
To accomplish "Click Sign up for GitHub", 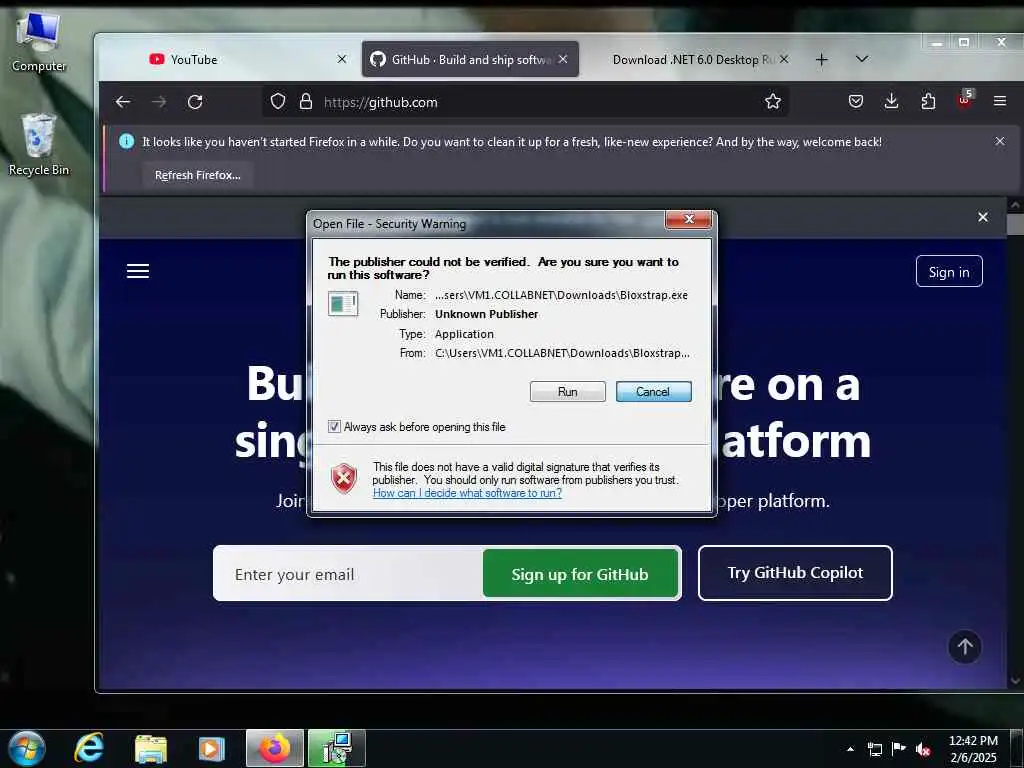I will 580,574.
